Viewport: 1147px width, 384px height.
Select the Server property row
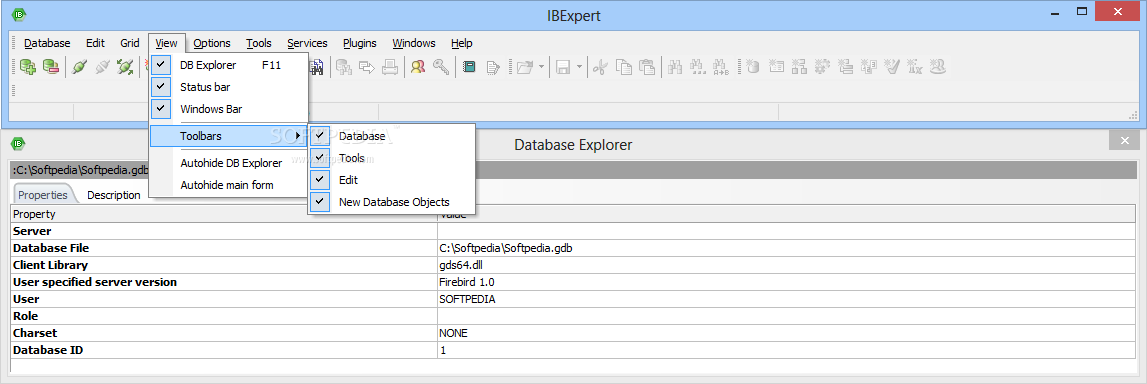pyautogui.click(x=574, y=231)
